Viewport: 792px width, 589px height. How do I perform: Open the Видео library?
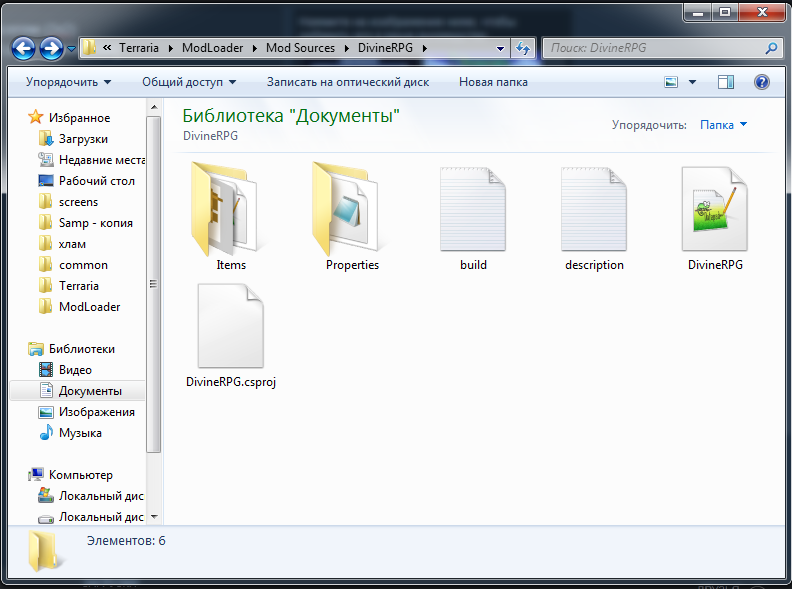tap(65, 370)
